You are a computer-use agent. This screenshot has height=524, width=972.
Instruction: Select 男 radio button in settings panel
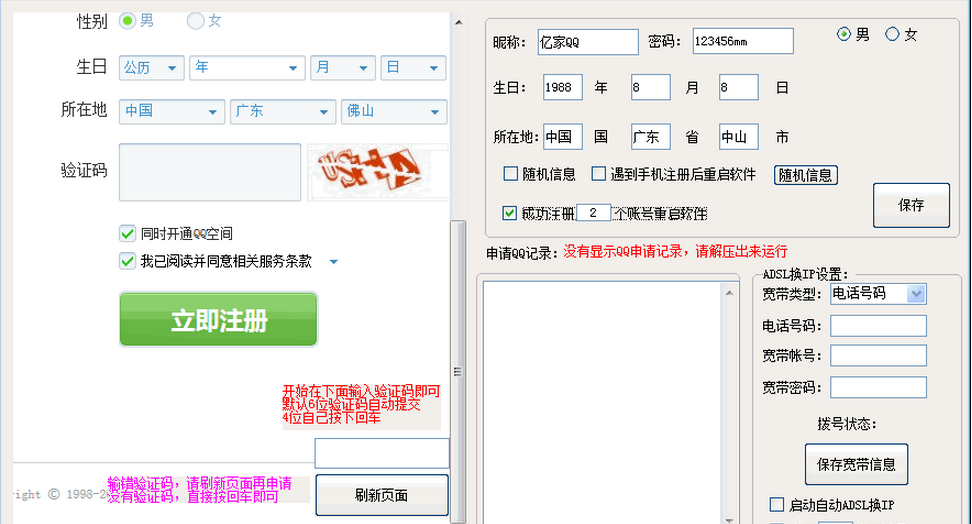[x=844, y=34]
